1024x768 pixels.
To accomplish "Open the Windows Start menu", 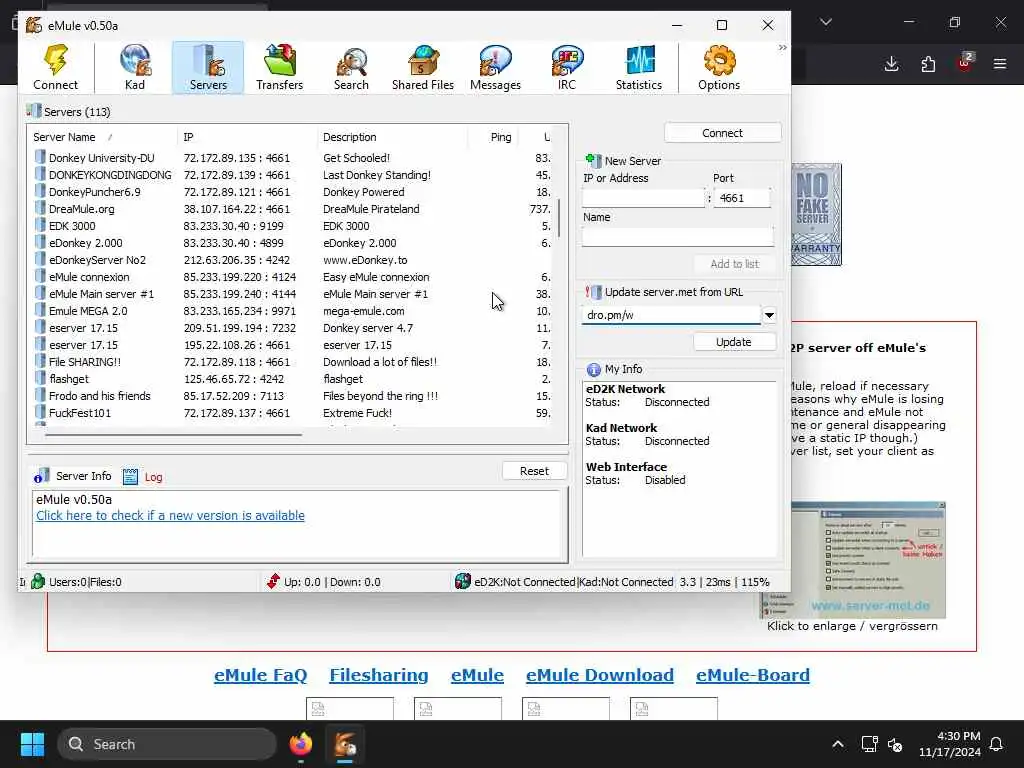I will [x=32, y=744].
